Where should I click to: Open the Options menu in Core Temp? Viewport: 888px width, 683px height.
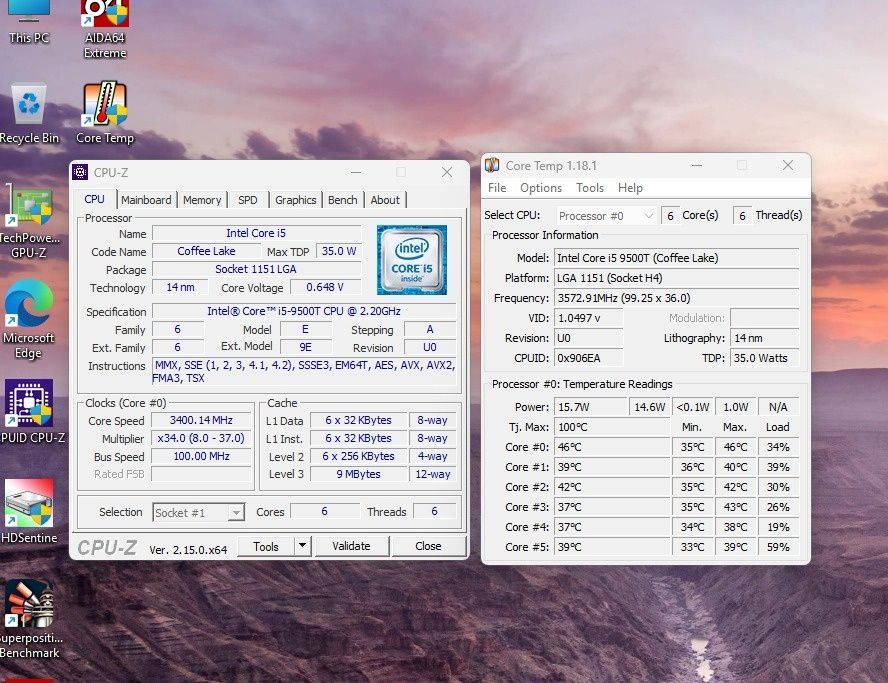(x=541, y=188)
